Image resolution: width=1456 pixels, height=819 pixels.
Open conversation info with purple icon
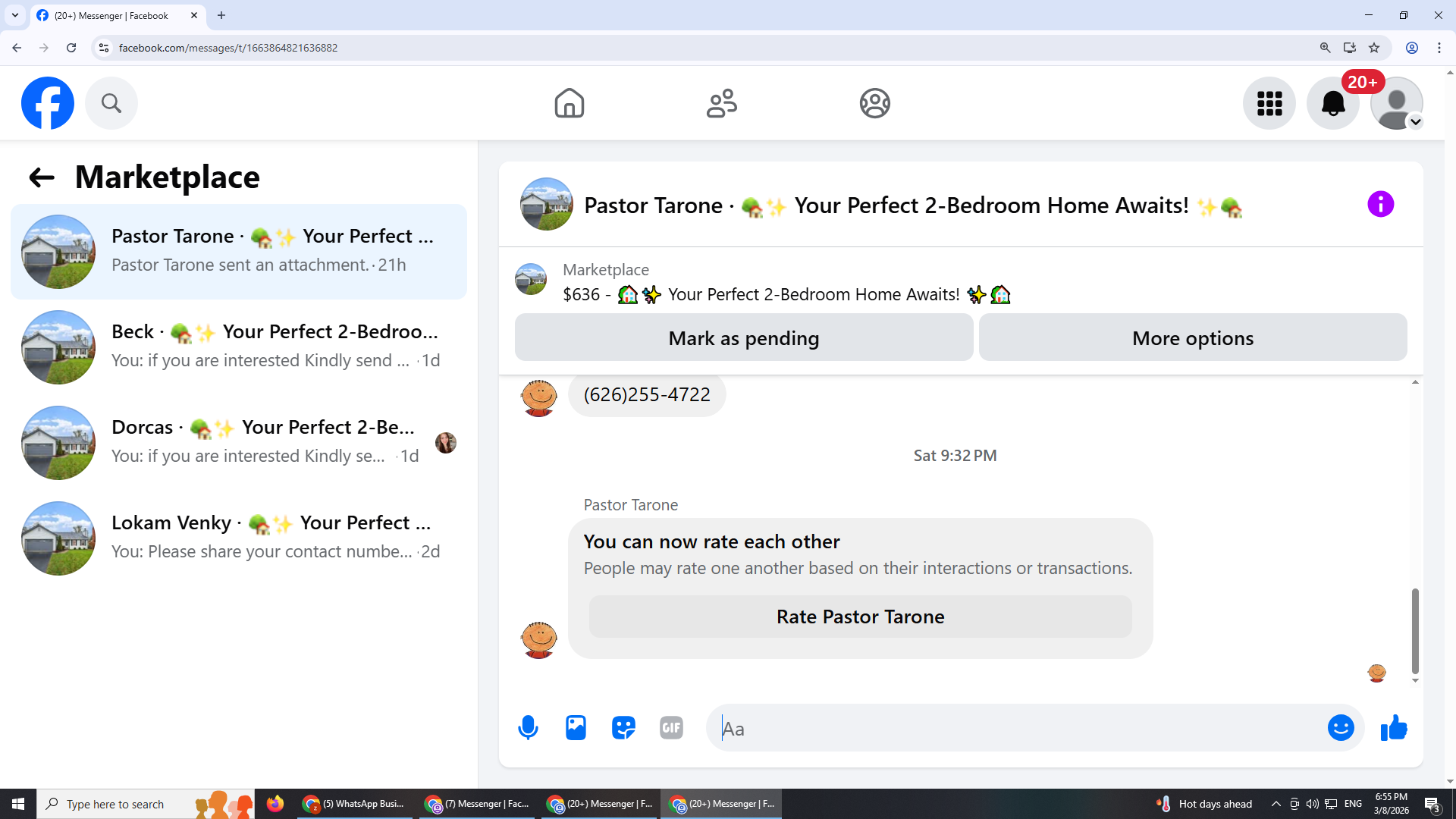pyautogui.click(x=1380, y=204)
